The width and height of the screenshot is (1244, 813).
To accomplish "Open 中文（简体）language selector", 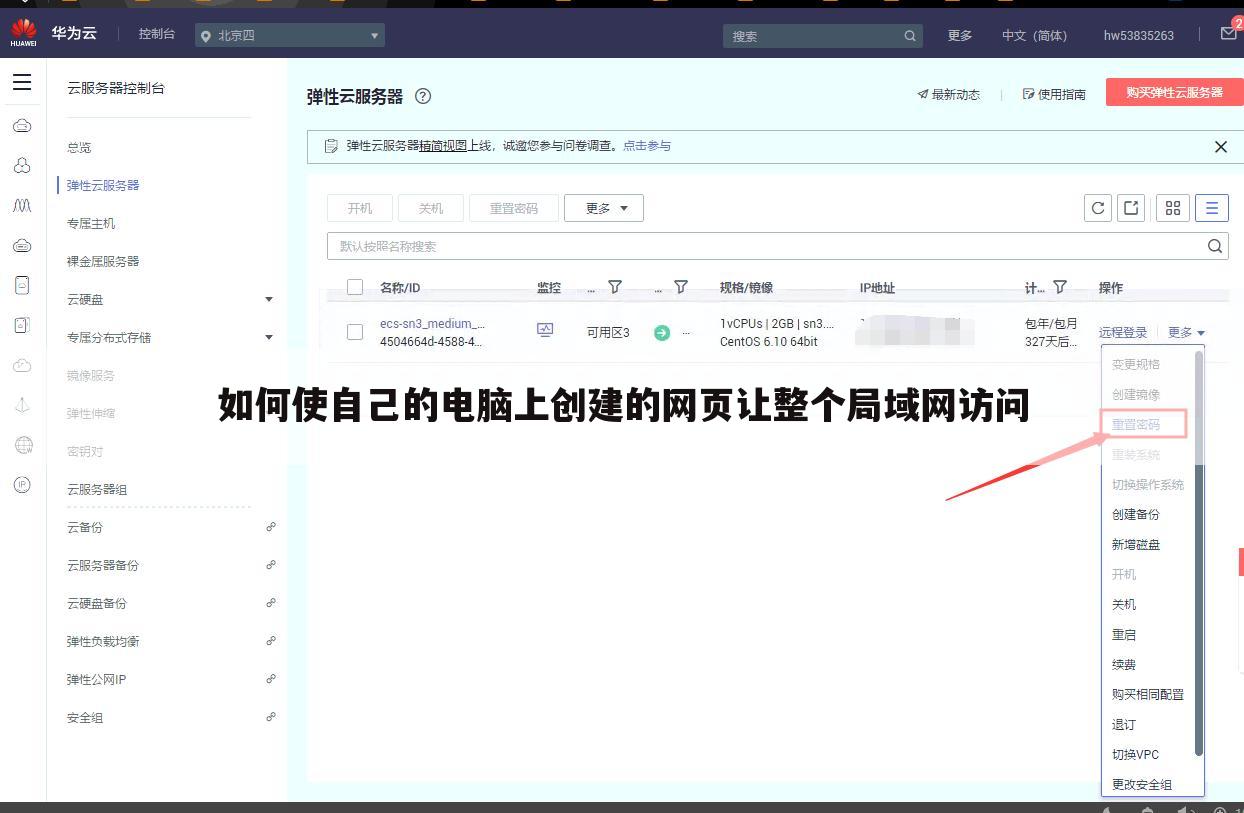I will [1035, 36].
